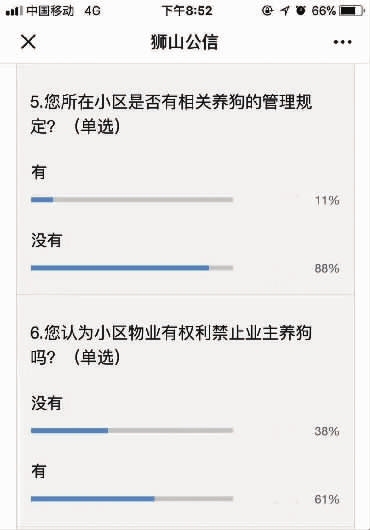Tap question 5 text about 养狗的管理规定
The height and width of the screenshot is (530, 370).
pyautogui.click(x=171, y=114)
